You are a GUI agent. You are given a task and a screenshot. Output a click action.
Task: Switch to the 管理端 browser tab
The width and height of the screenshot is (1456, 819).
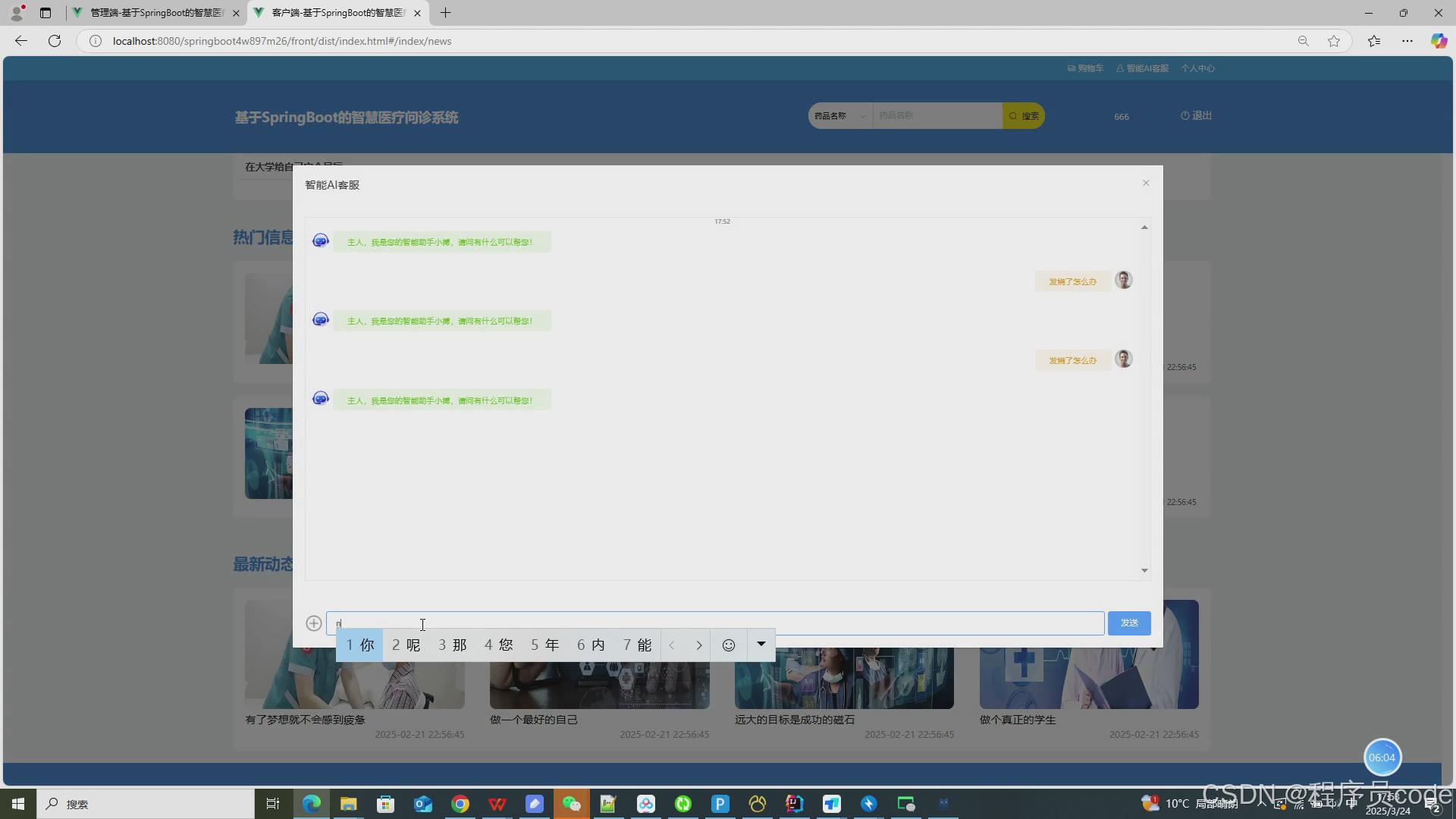pos(155,13)
